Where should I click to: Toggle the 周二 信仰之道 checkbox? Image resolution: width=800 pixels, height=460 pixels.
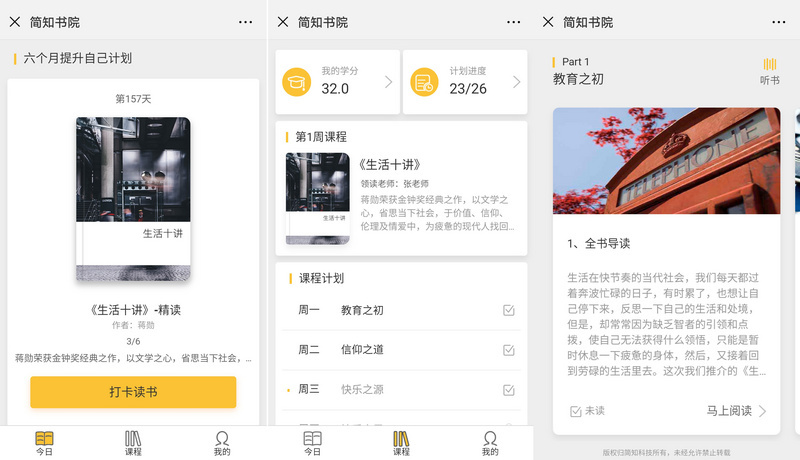509,350
